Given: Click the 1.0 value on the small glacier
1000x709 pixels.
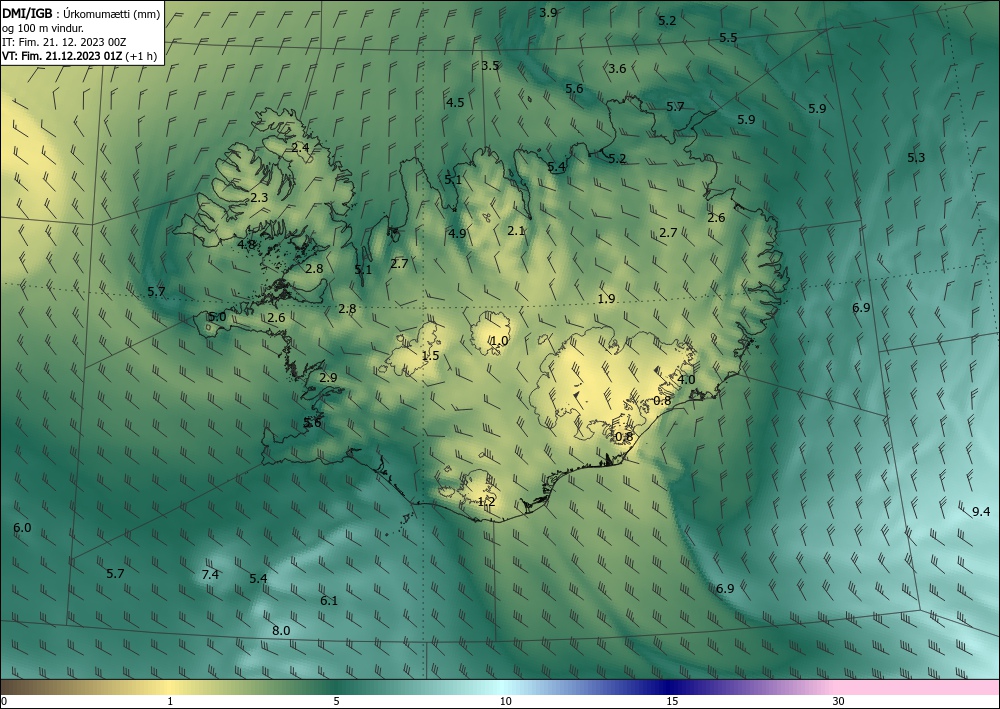Looking at the screenshot, I should click(499, 341).
